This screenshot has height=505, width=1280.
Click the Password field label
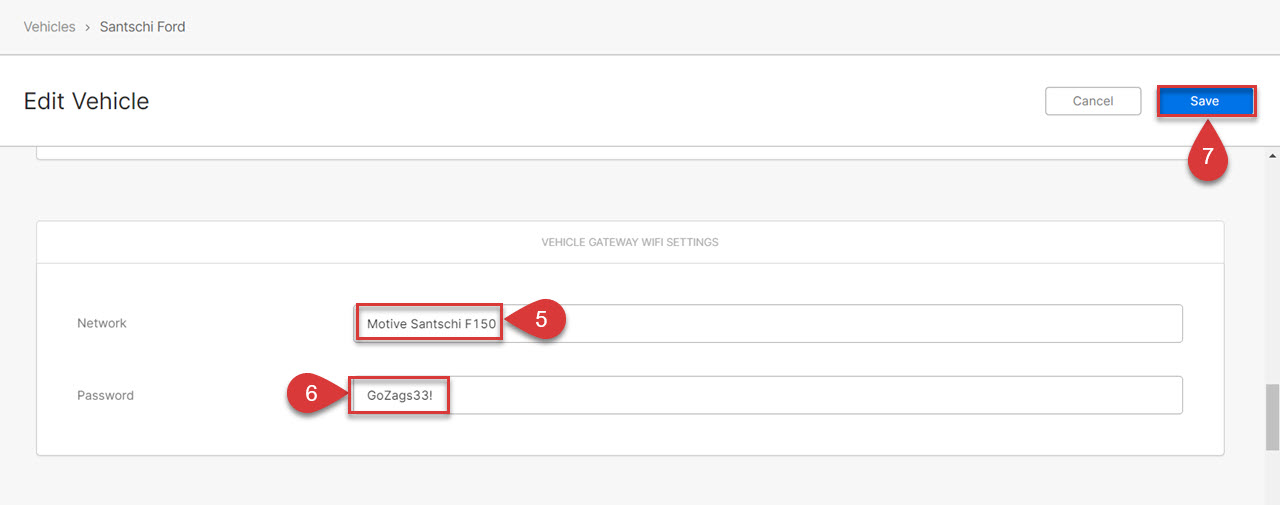[x=105, y=395]
